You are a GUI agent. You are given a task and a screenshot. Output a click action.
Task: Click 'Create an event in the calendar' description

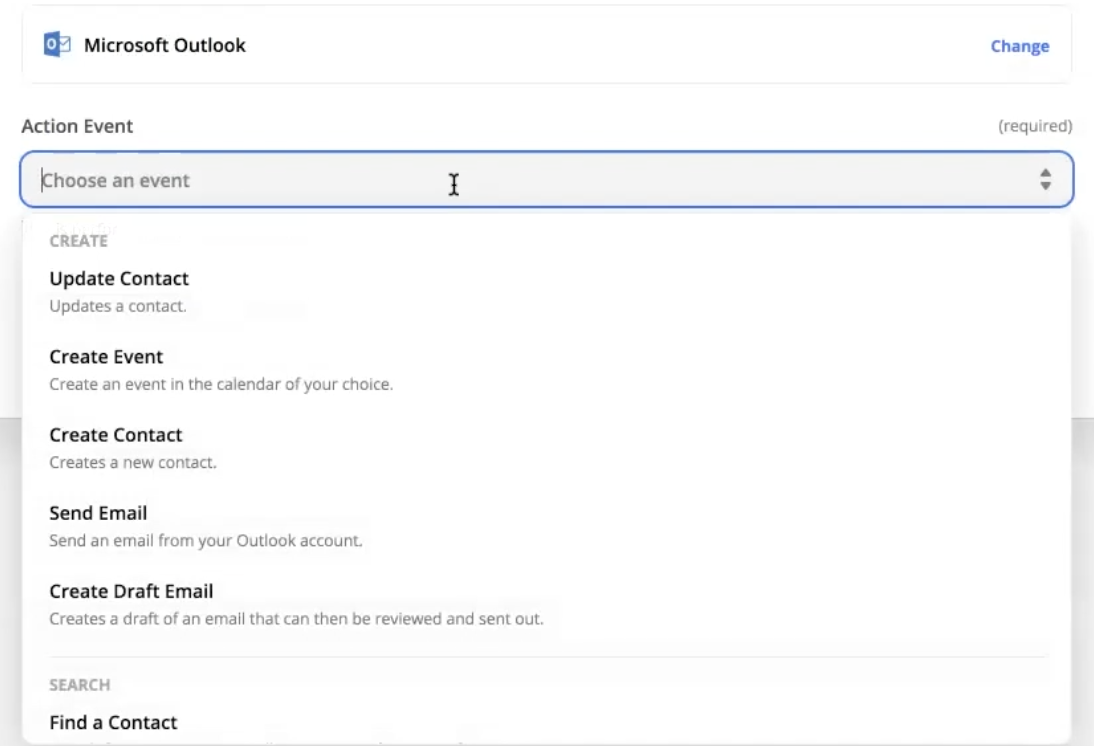pos(221,384)
